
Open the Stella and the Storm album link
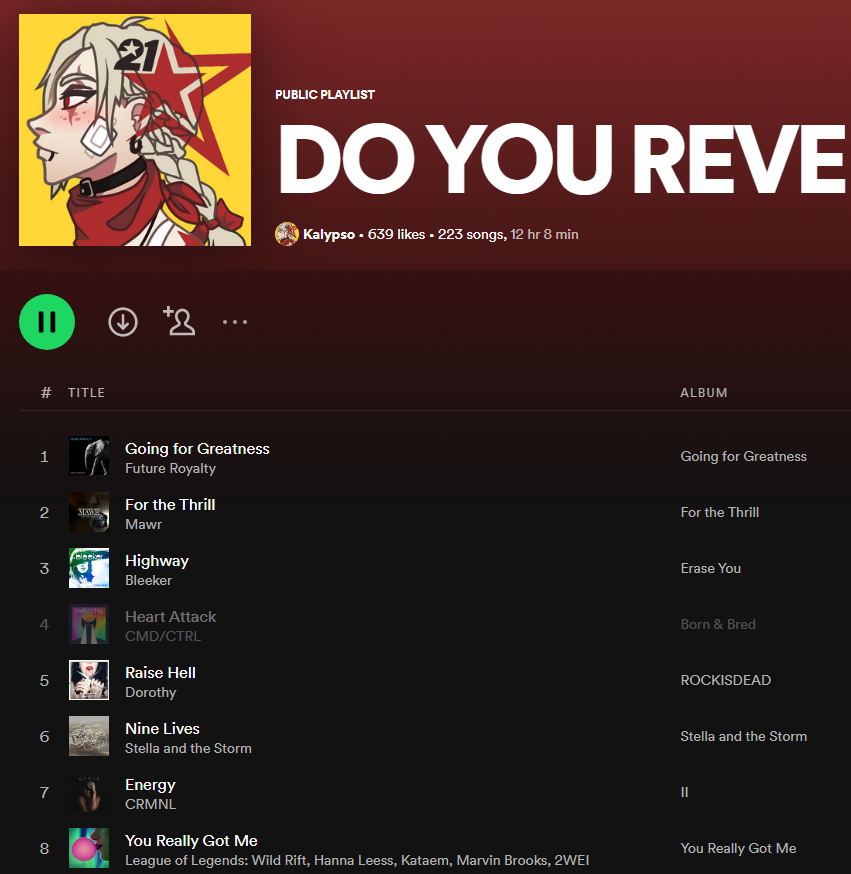point(743,736)
